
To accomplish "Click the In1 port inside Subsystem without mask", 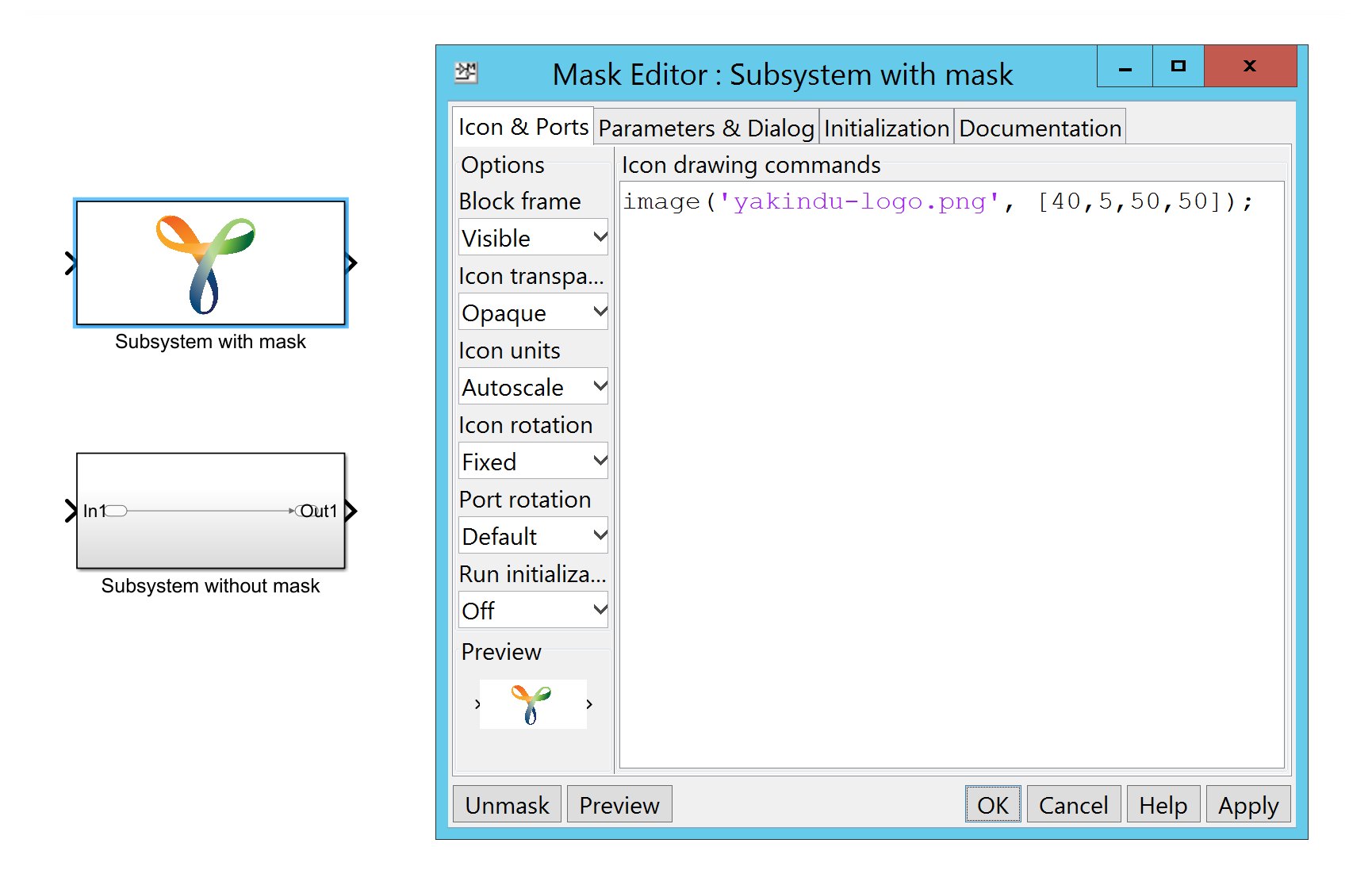I will [x=105, y=511].
